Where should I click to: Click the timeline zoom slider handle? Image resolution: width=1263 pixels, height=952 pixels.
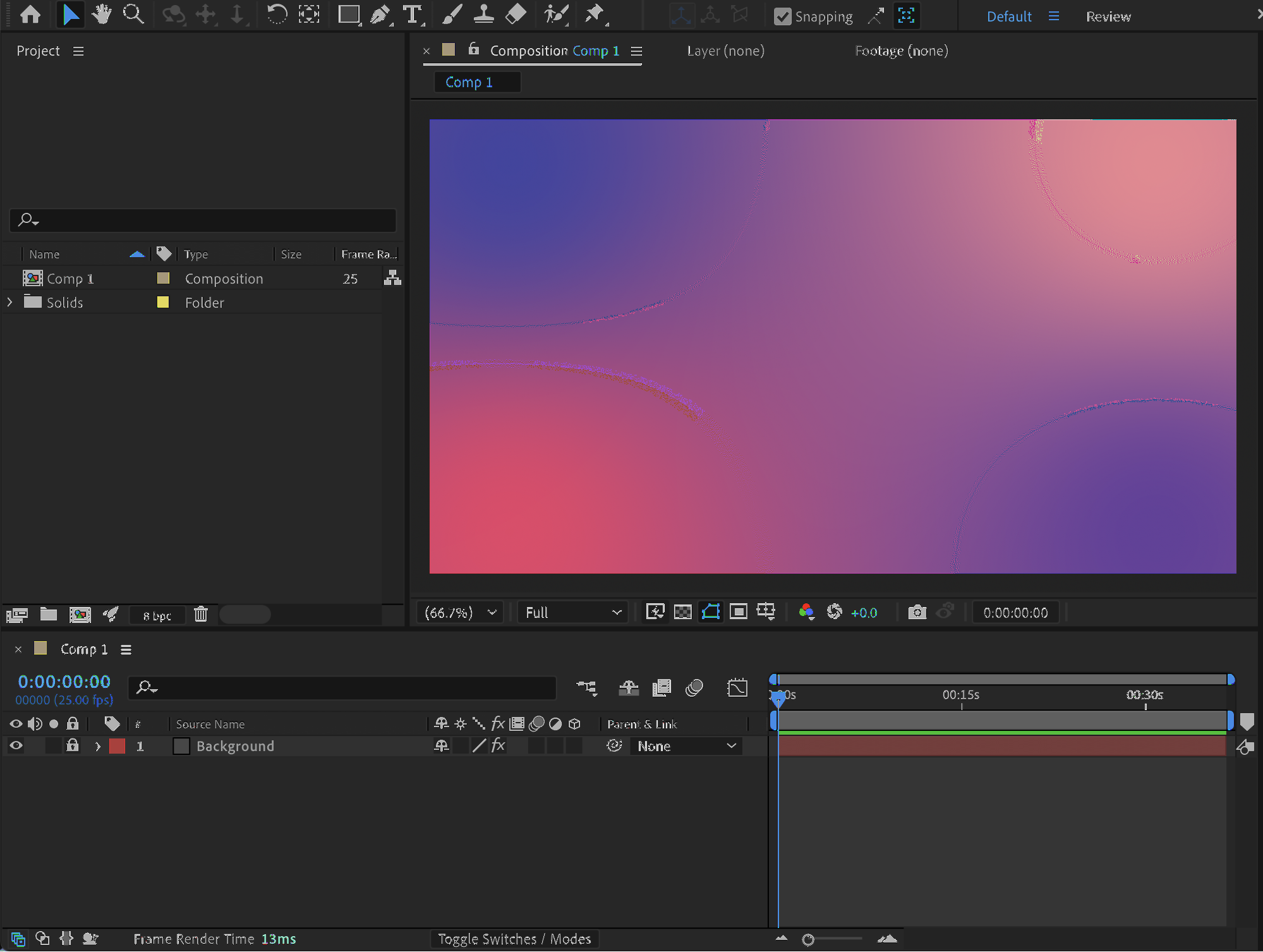click(808, 939)
